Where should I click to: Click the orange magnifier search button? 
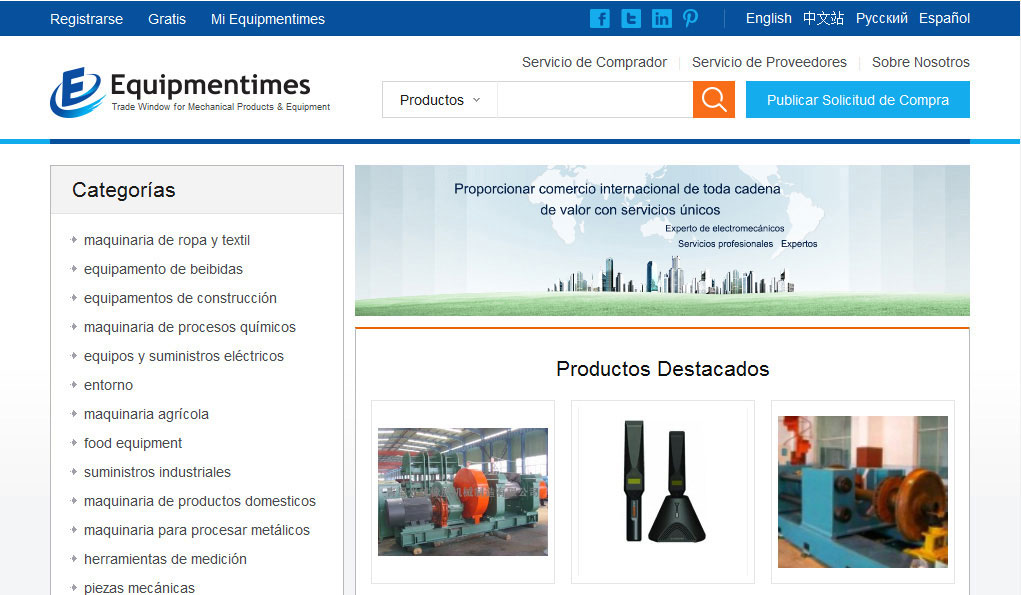click(x=714, y=100)
